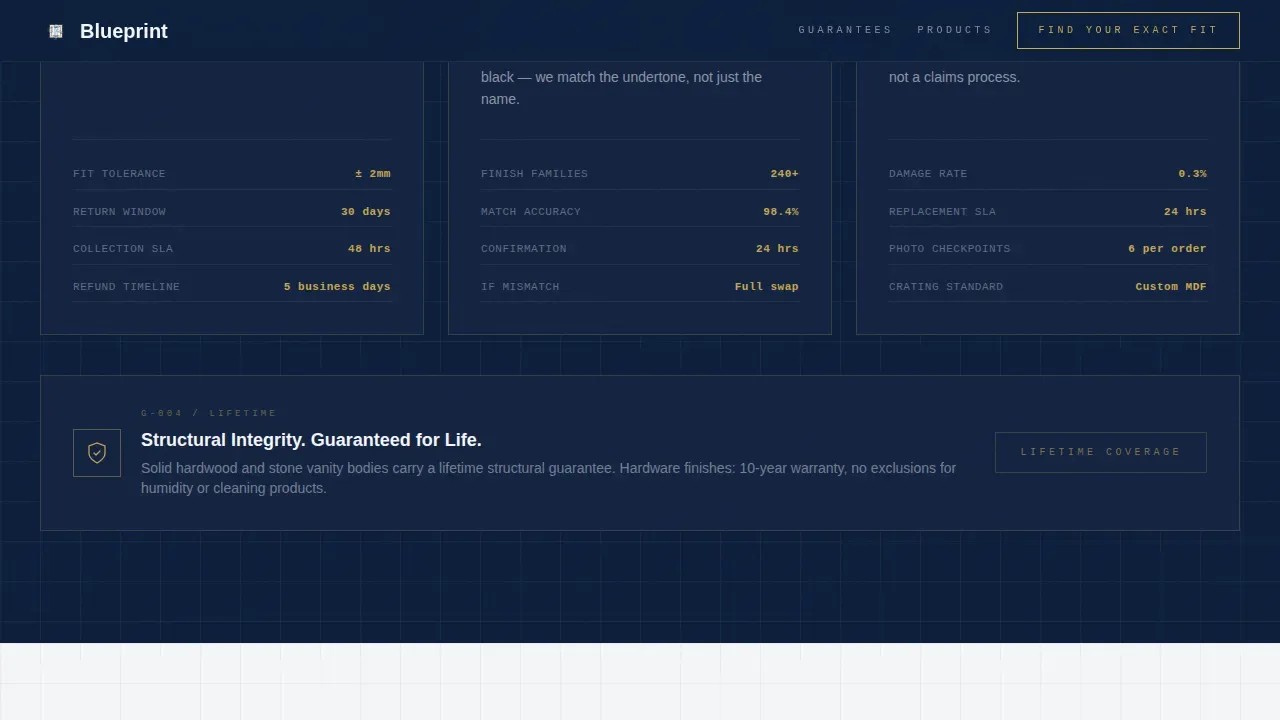Click the Collection SLA 48 hrs row
Screen dimensions: 1280x720
(x=232, y=248)
